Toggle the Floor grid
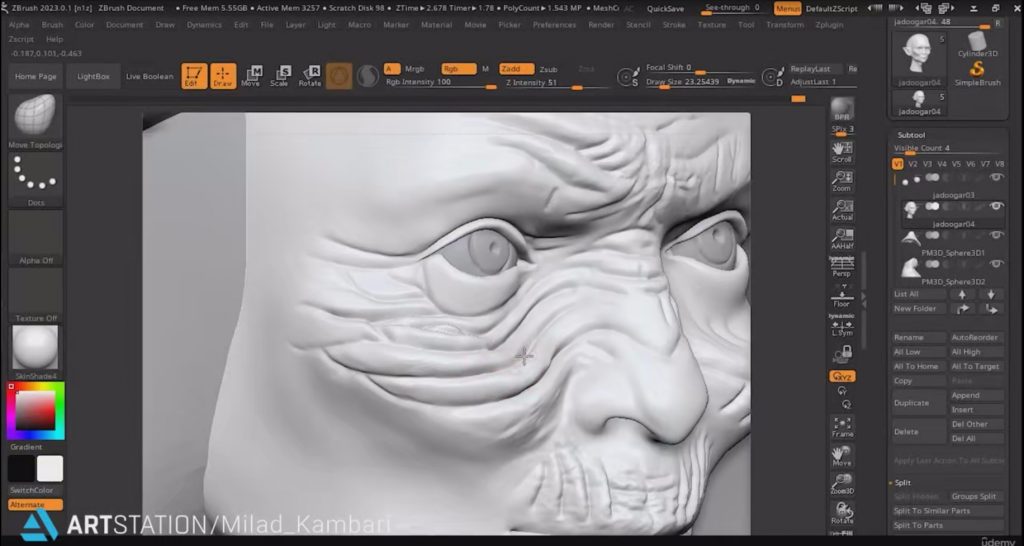Screen dimensions: 1024x546 tap(842, 296)
